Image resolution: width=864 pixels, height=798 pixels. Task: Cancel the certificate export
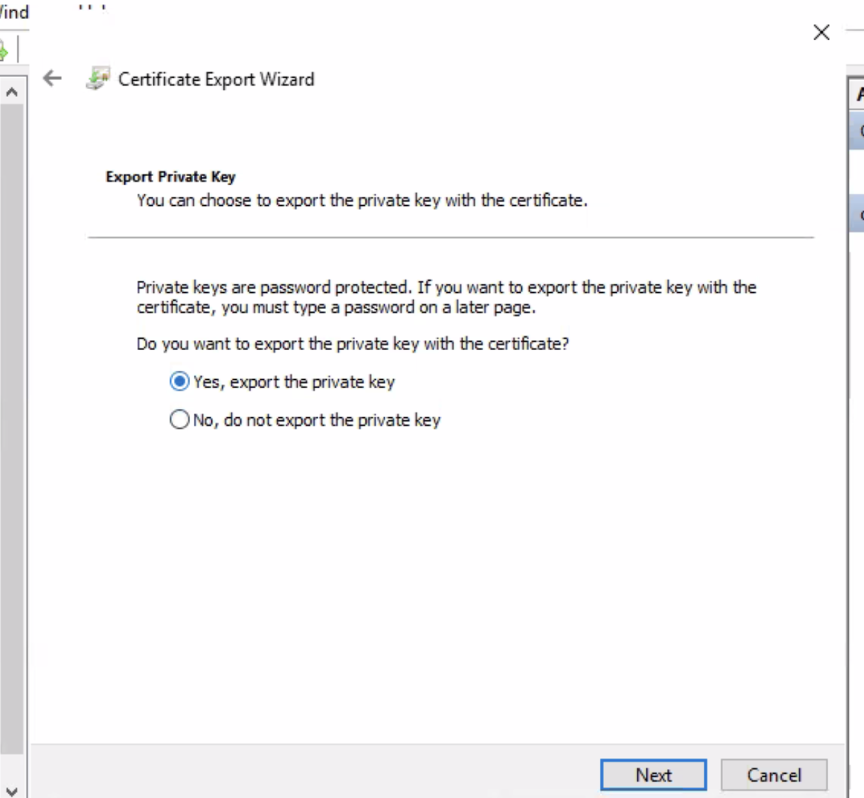coord(773,775)
